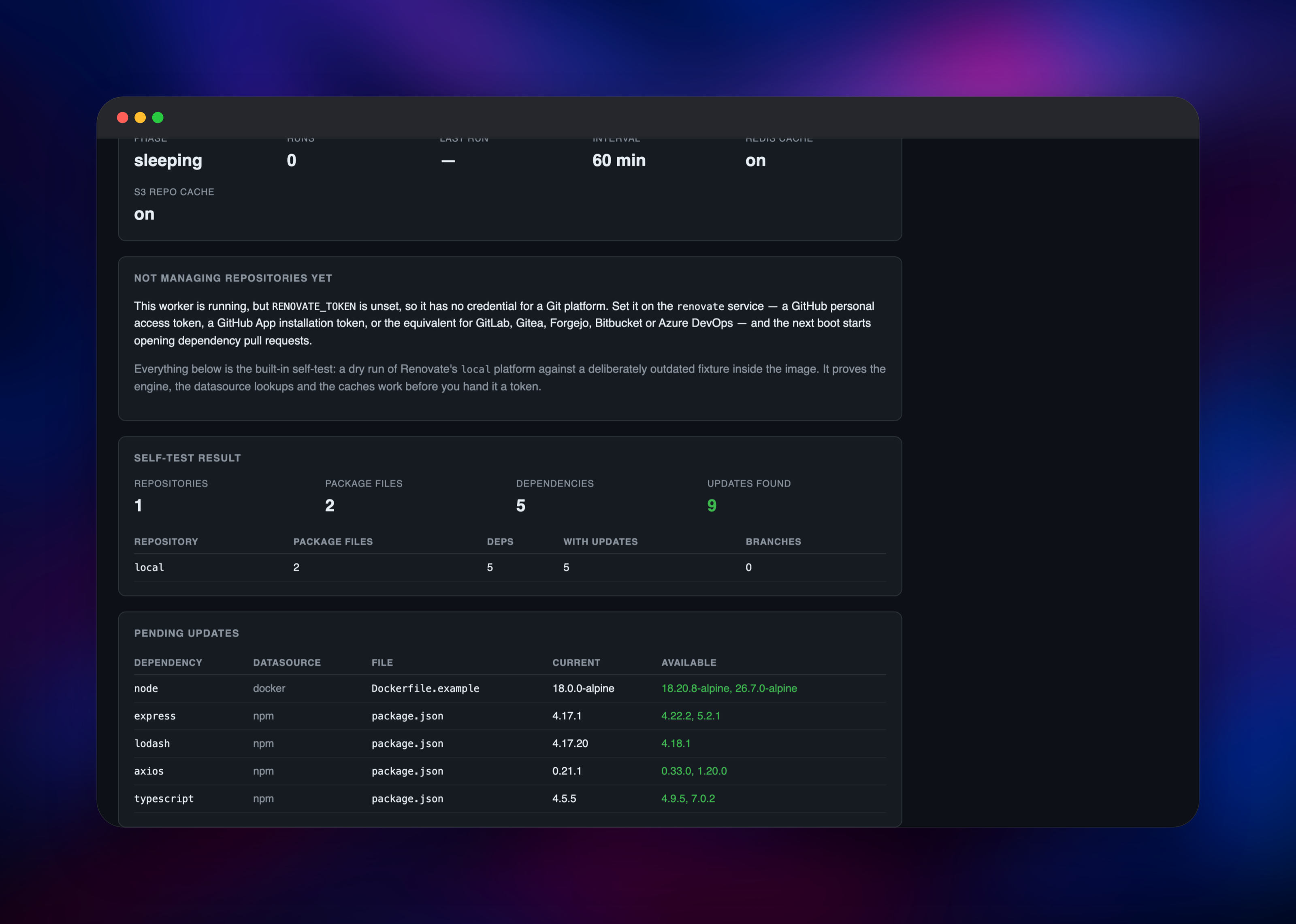Image resolution: width=1296 pixels, height=924 pixels.
Task: Click the red close window button
Action: (x=122, y=118)
